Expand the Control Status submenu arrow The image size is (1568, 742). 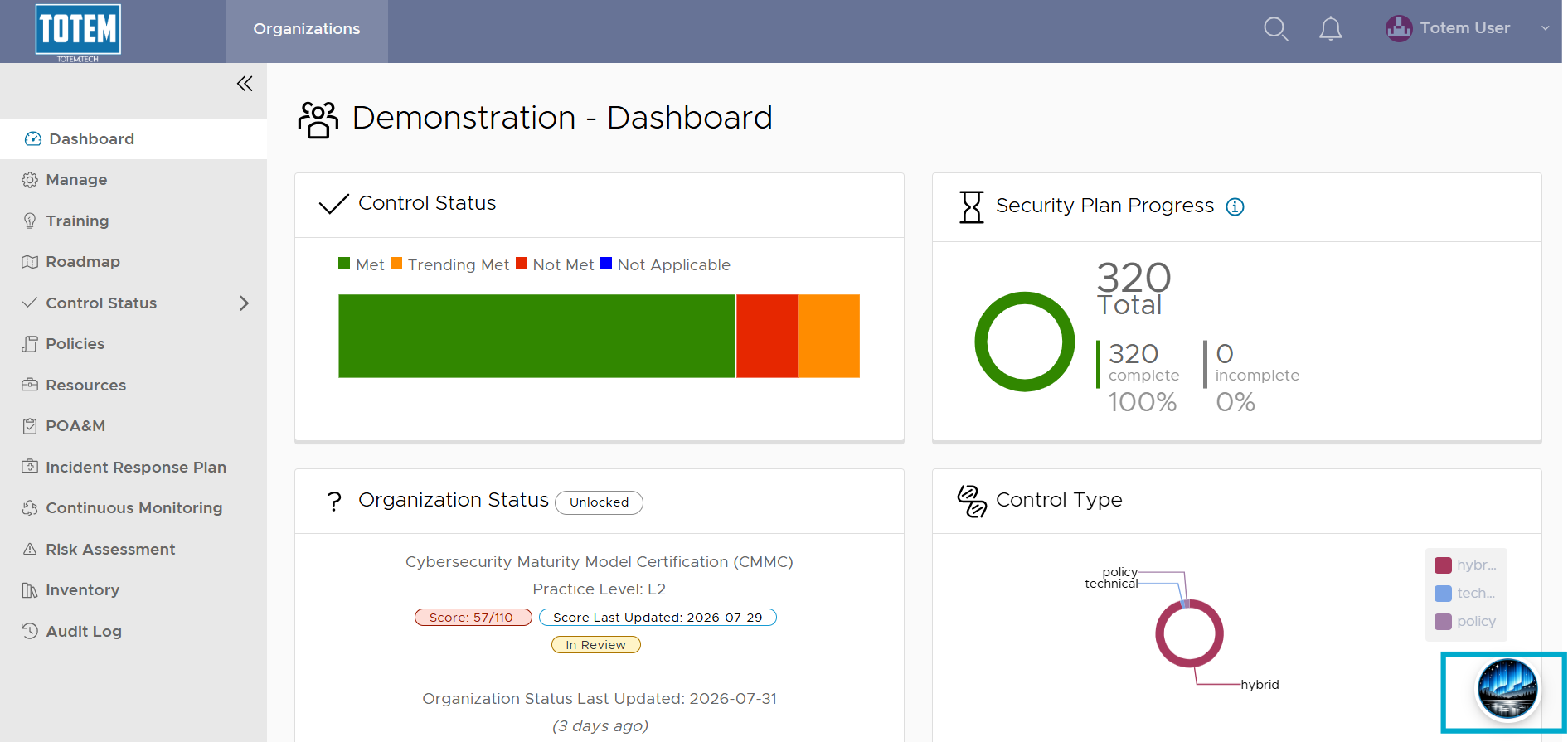coord(244,303)
